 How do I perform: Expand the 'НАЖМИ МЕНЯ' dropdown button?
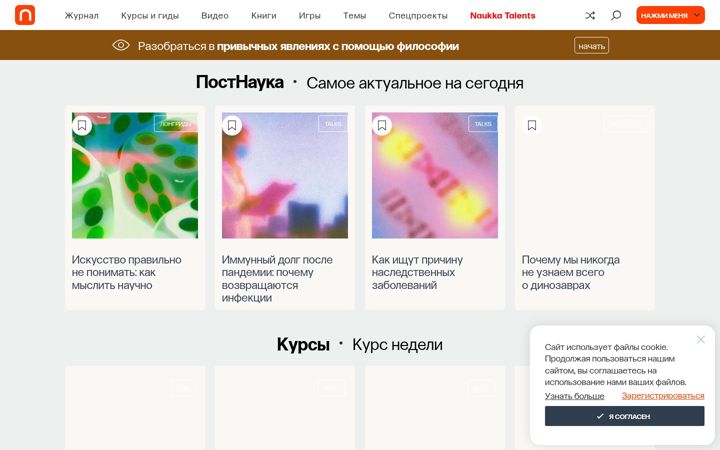[670, 15]
